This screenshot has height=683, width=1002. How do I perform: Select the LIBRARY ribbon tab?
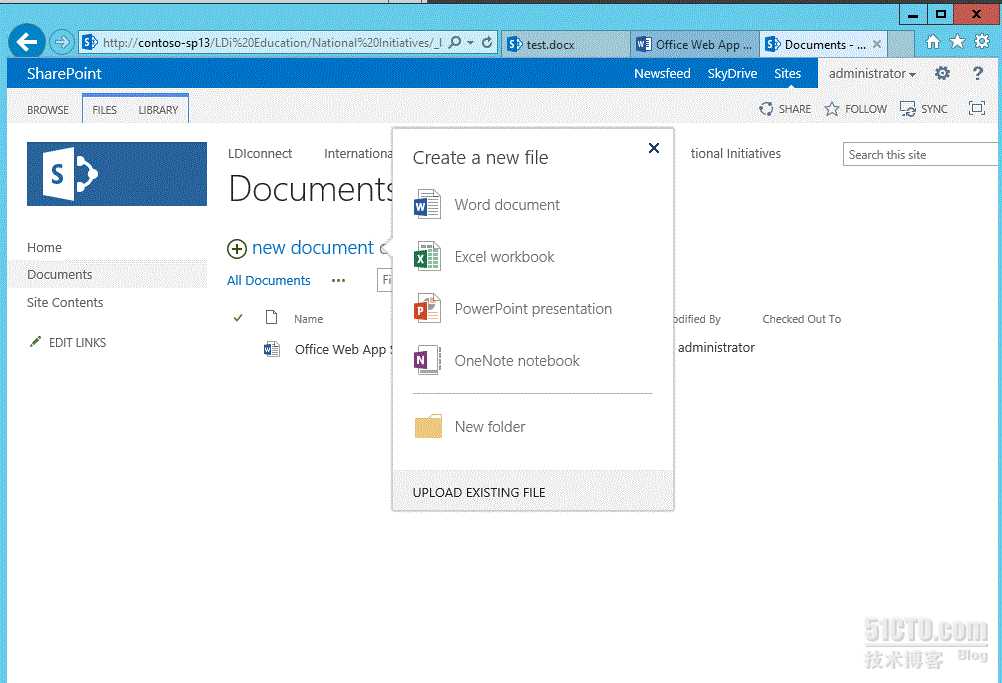tap(158, 110)
